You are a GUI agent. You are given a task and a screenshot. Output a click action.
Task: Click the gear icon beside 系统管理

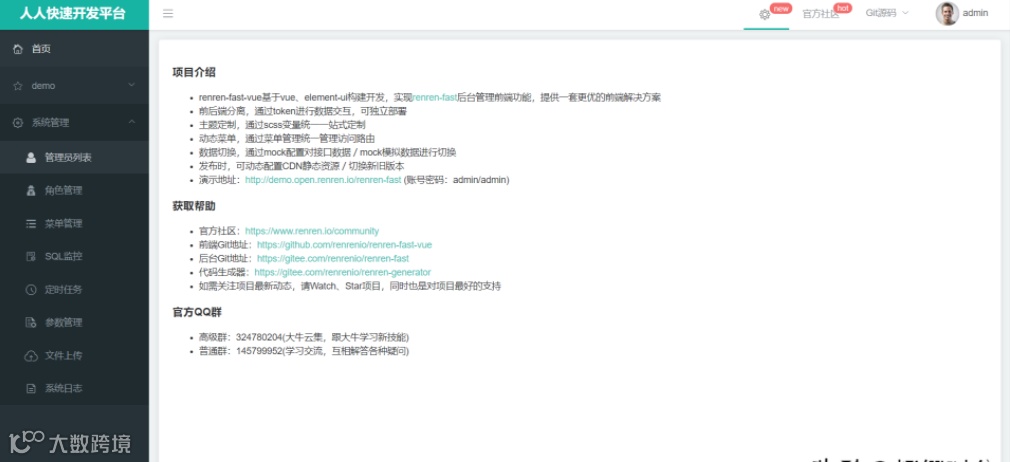tap(18, 122)
